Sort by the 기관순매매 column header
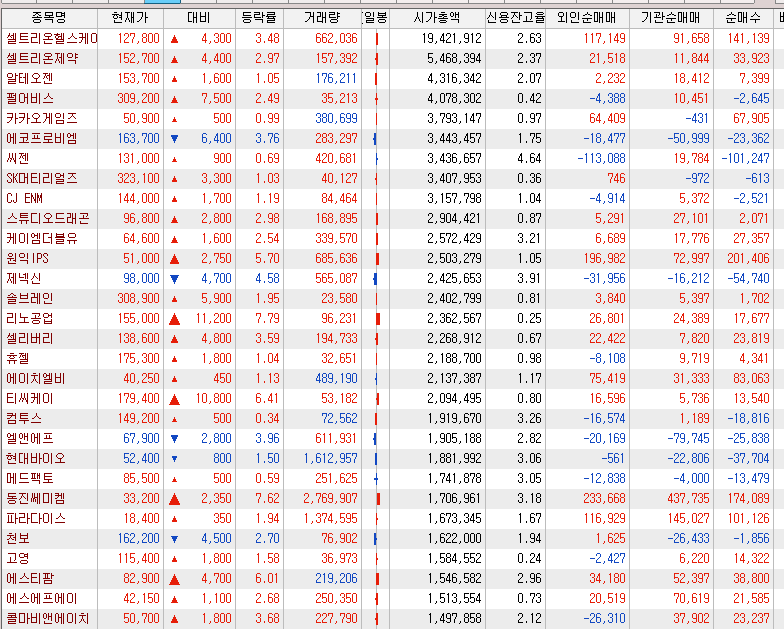Image resolution: width=784 pixels, height=629 pixels. (x=671, y=18)
